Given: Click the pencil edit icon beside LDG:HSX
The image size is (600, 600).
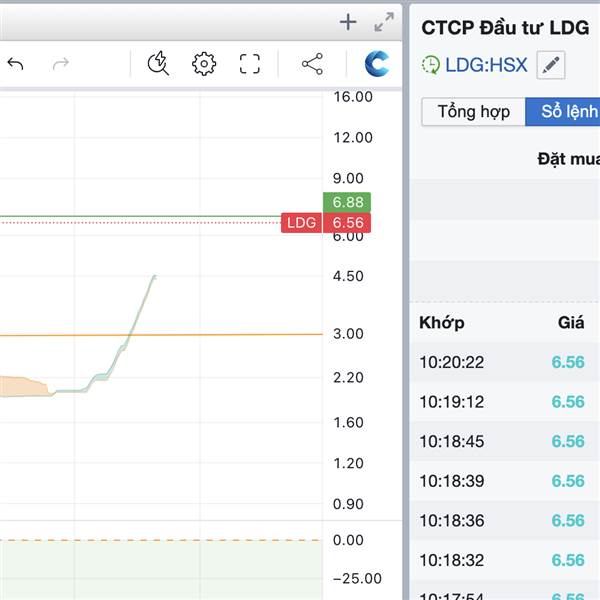Looking at the screenshot, I should [x=551, y=65].
